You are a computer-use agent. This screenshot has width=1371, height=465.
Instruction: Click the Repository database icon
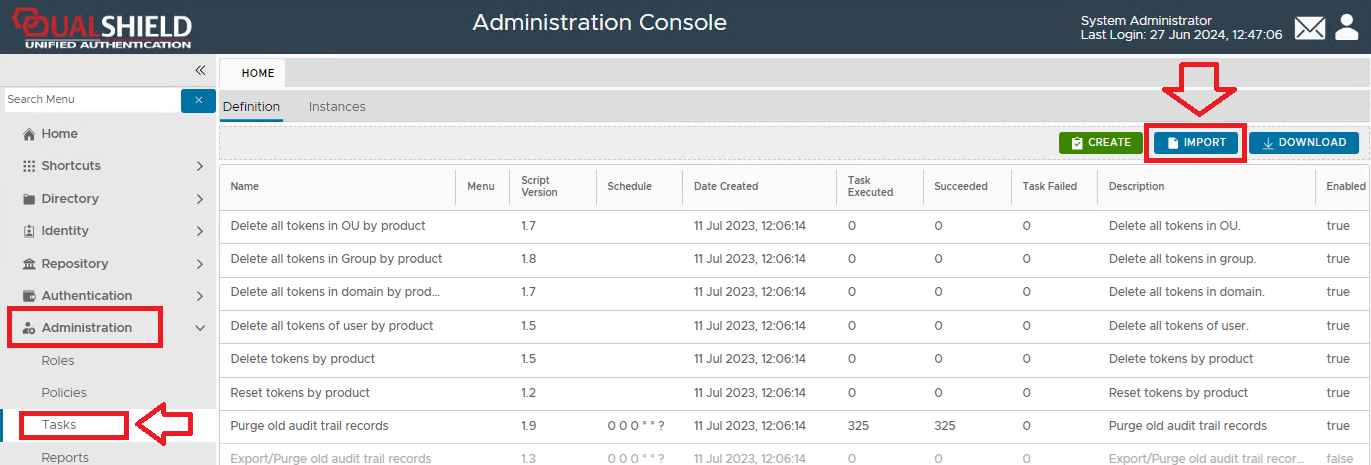click(x=29, y=264)
